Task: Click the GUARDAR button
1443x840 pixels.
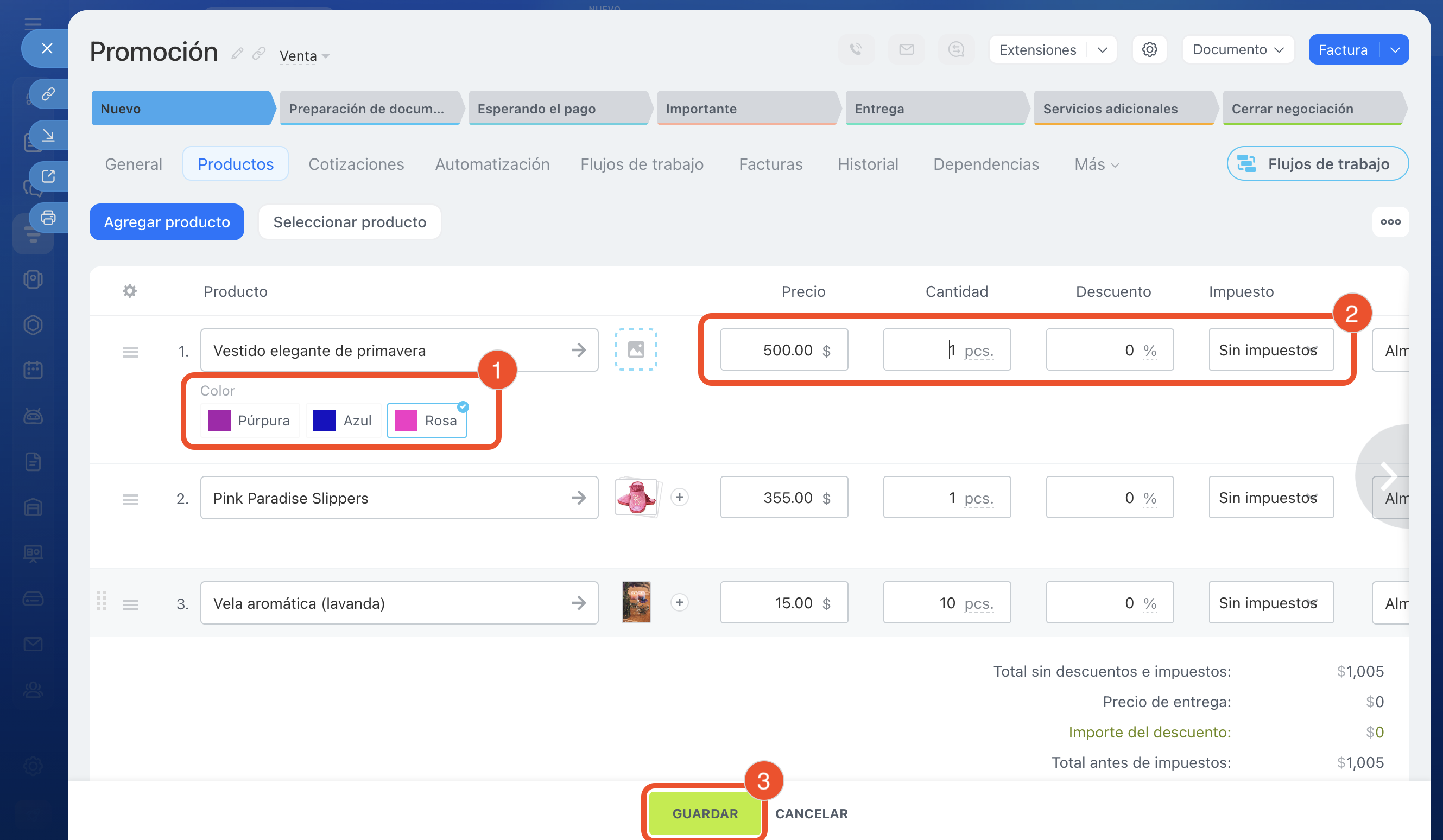Action: point(705,813)
